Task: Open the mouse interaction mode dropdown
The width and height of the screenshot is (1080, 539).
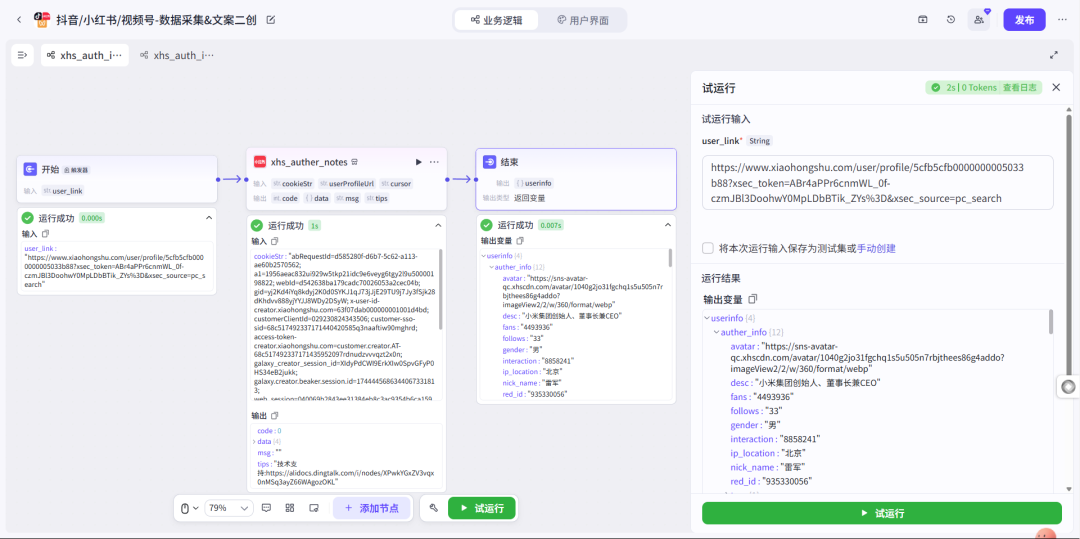Action: (x=189, y=508)
